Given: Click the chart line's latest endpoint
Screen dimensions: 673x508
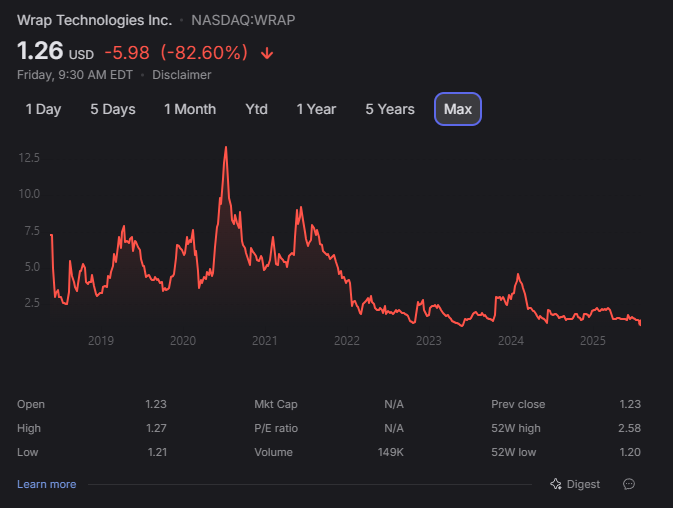Looking at the screenshot, I should point(640,323).
